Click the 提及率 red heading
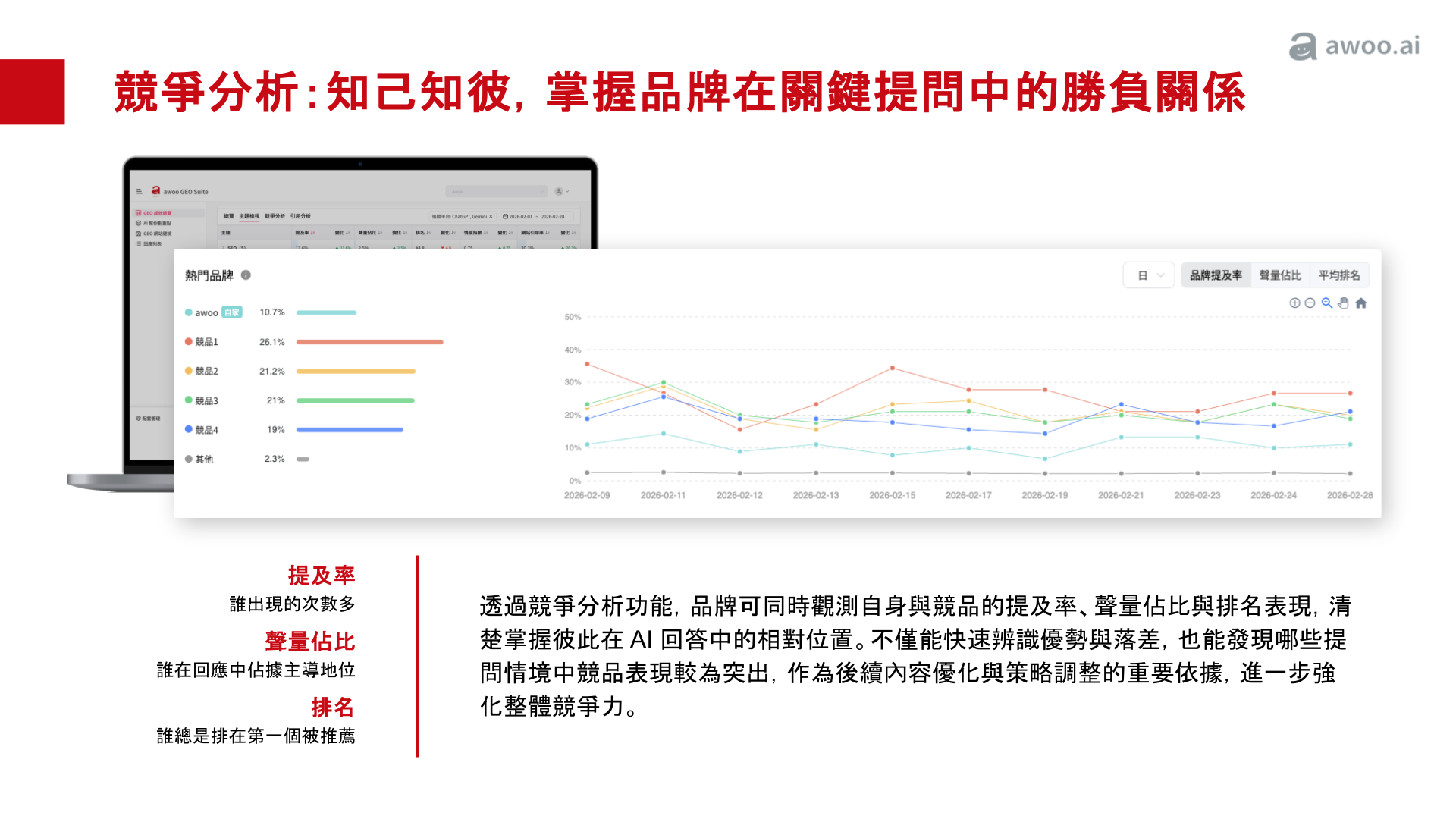 322,576
